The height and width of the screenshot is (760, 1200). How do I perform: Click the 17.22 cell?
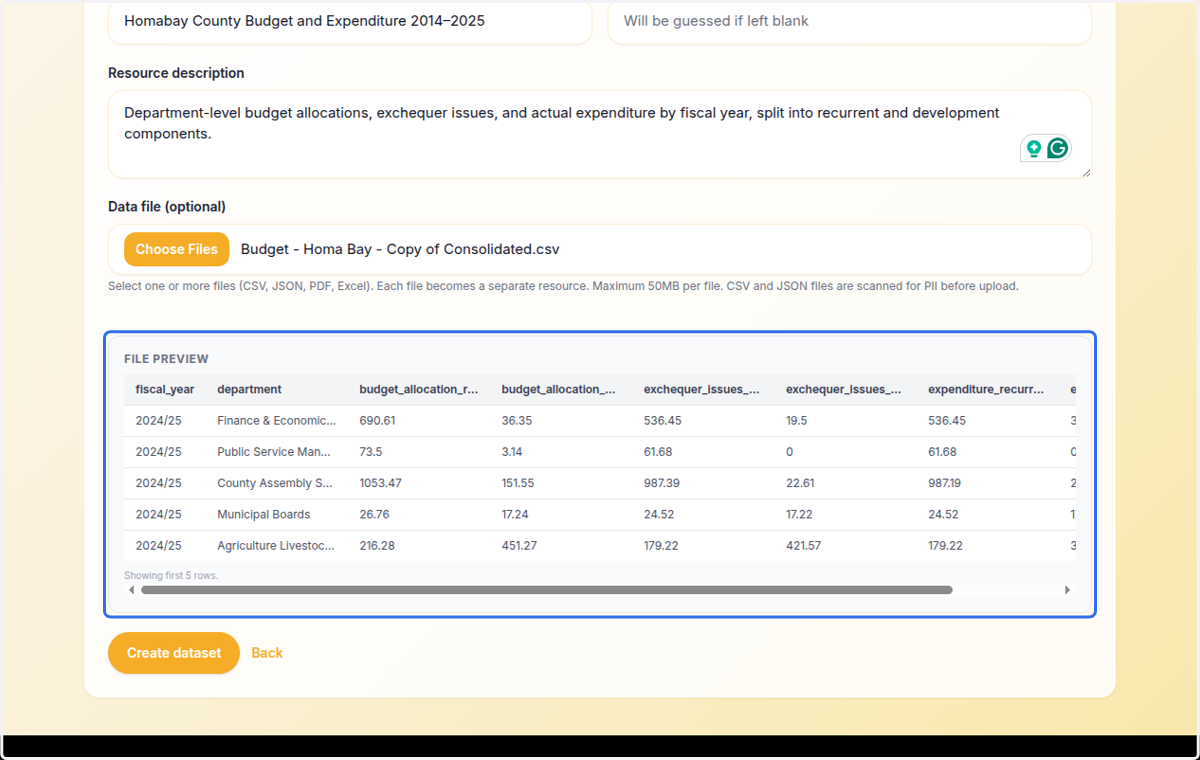coord(800,514)
